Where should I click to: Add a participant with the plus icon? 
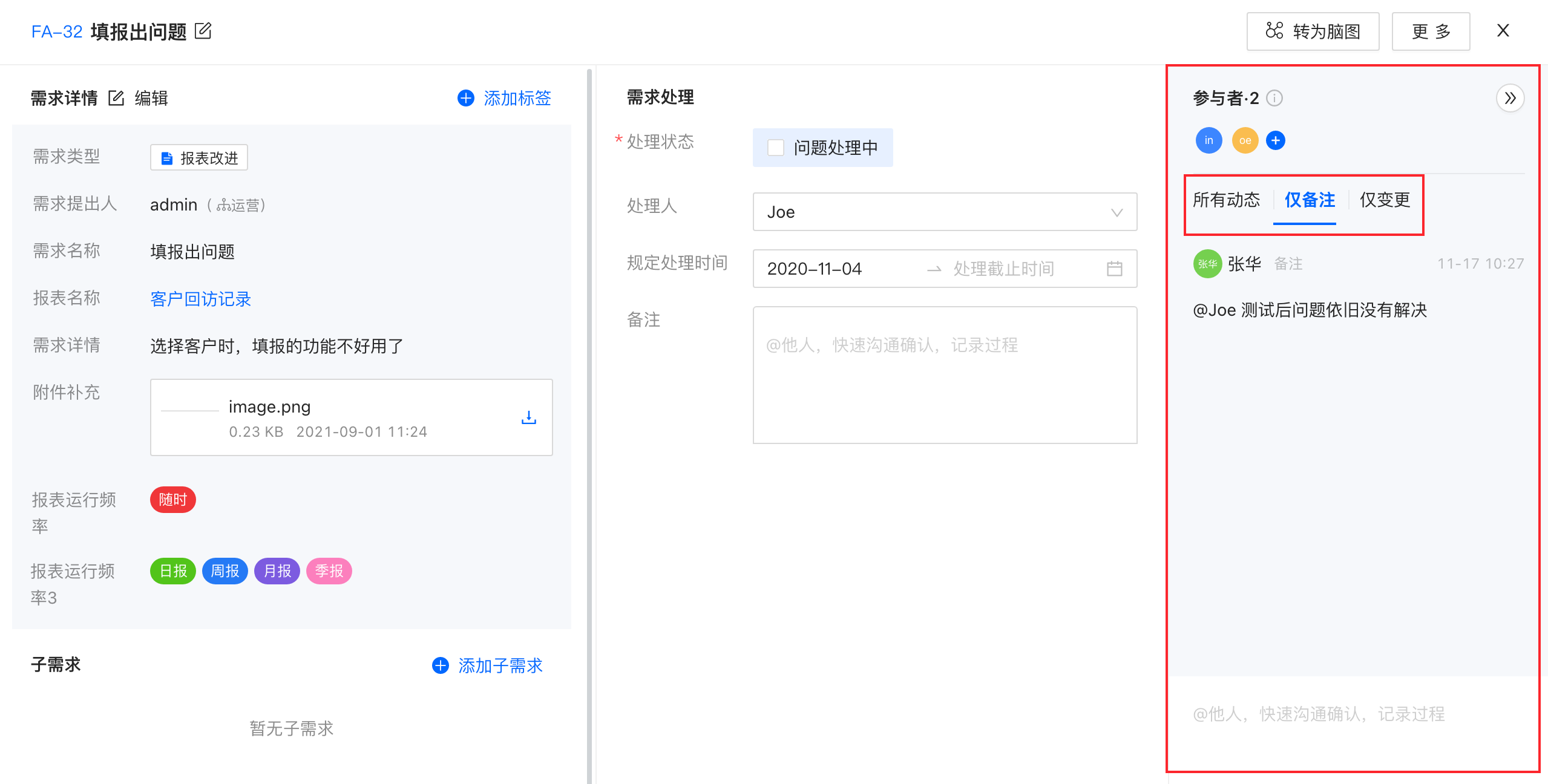1276,140
